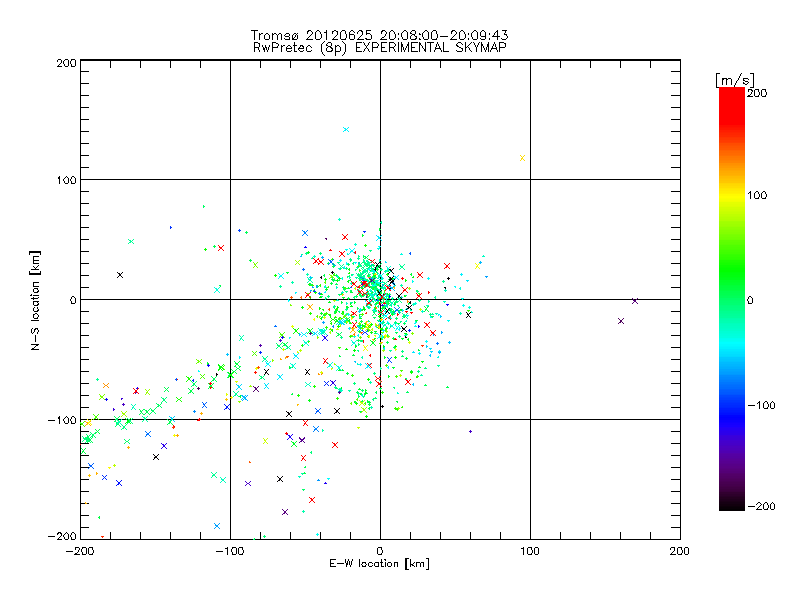
Task: Click the x-axis tick label "100"
Action: (530, 552)
